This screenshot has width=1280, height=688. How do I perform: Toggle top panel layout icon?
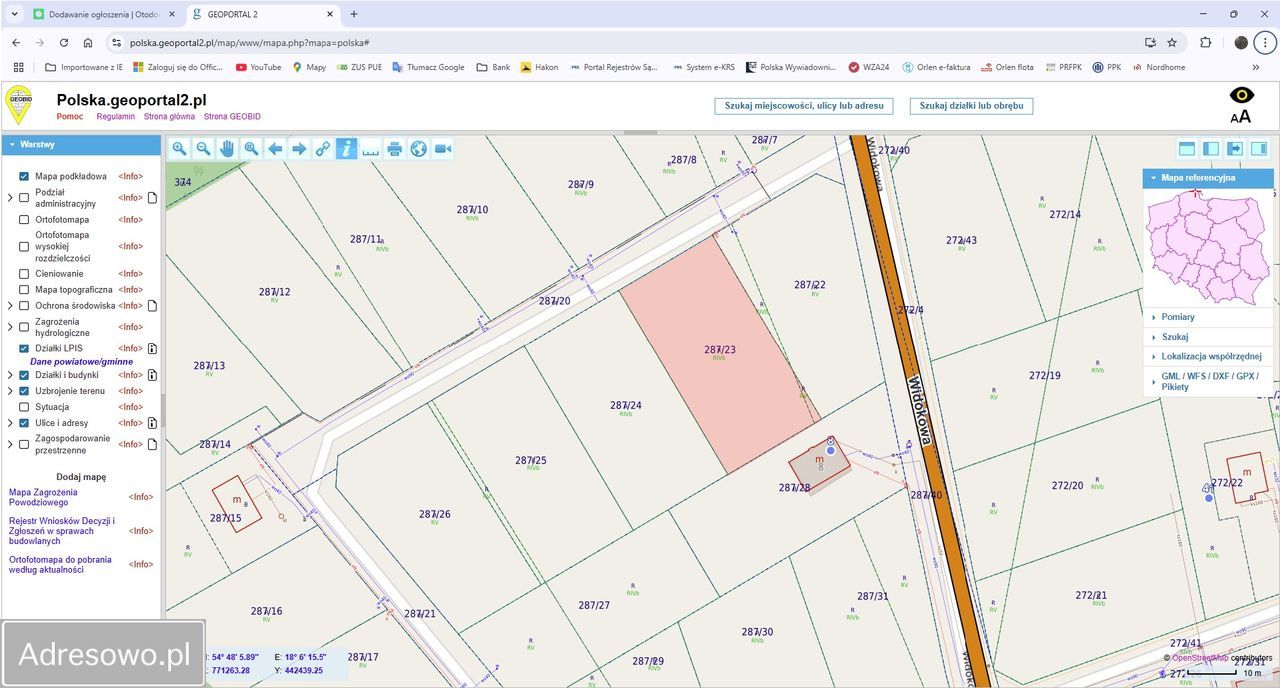[x=1187, y=149]
